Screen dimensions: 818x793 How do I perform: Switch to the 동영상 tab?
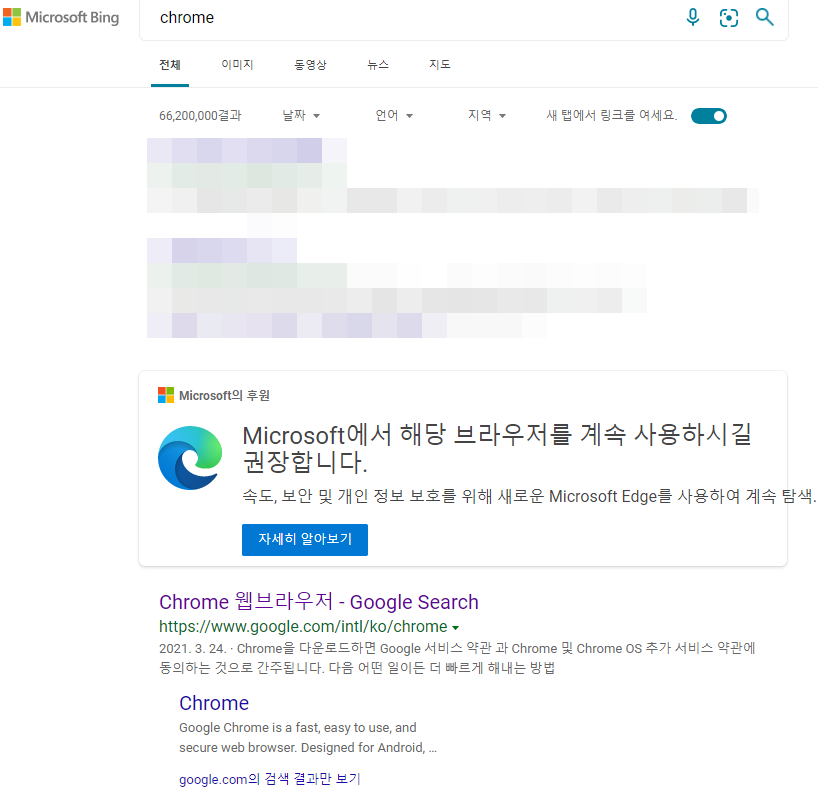tap(310, 65)
